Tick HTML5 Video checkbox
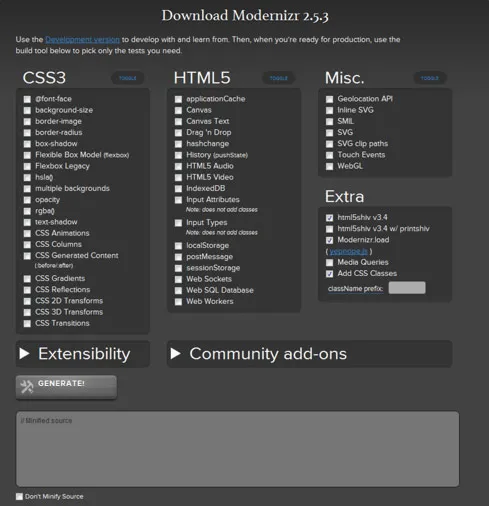Viewport: 489px width, 506px height. pyautogui.click(x=178, y=178)
